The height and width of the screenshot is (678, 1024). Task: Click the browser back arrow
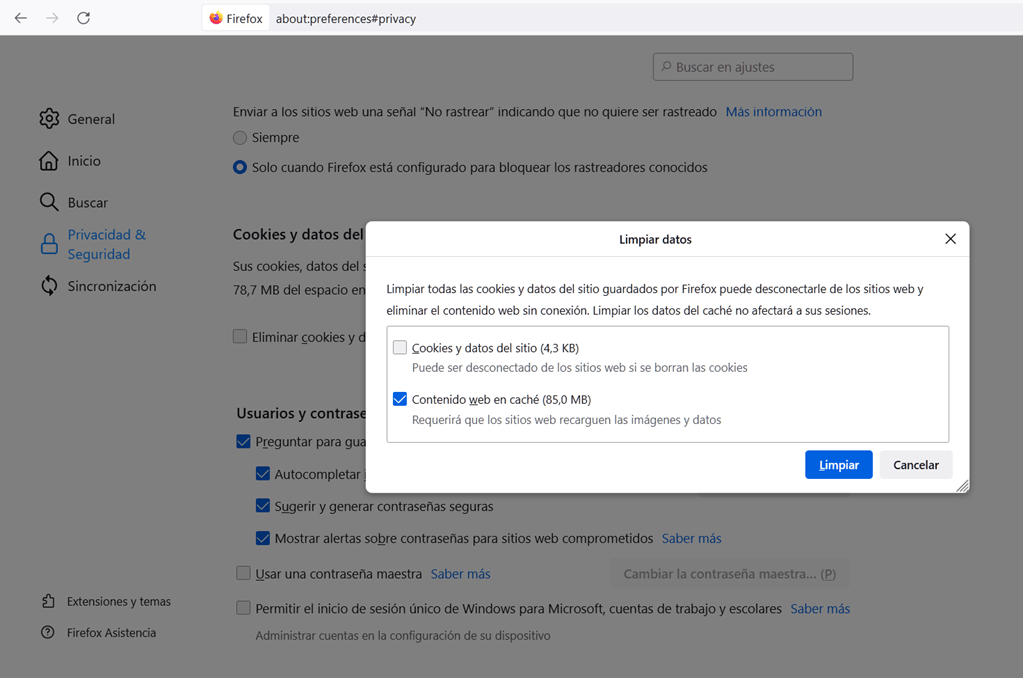tap(21, 18)
